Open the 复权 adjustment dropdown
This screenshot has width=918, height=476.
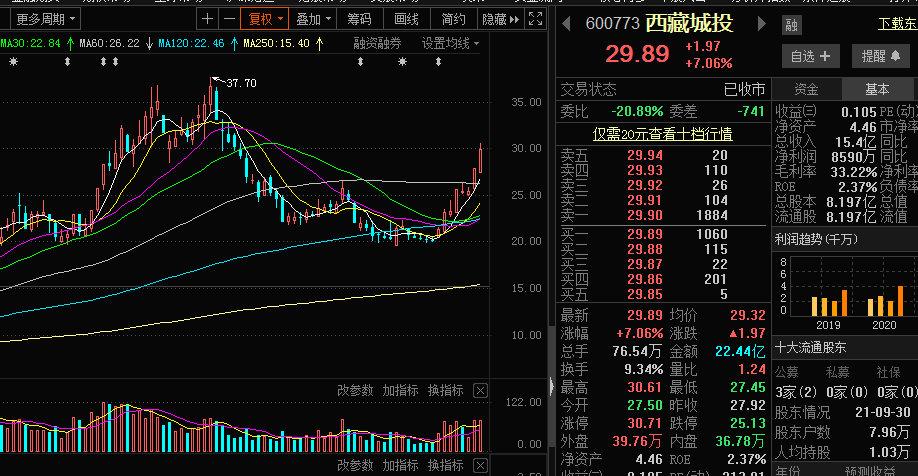point(265,19)
